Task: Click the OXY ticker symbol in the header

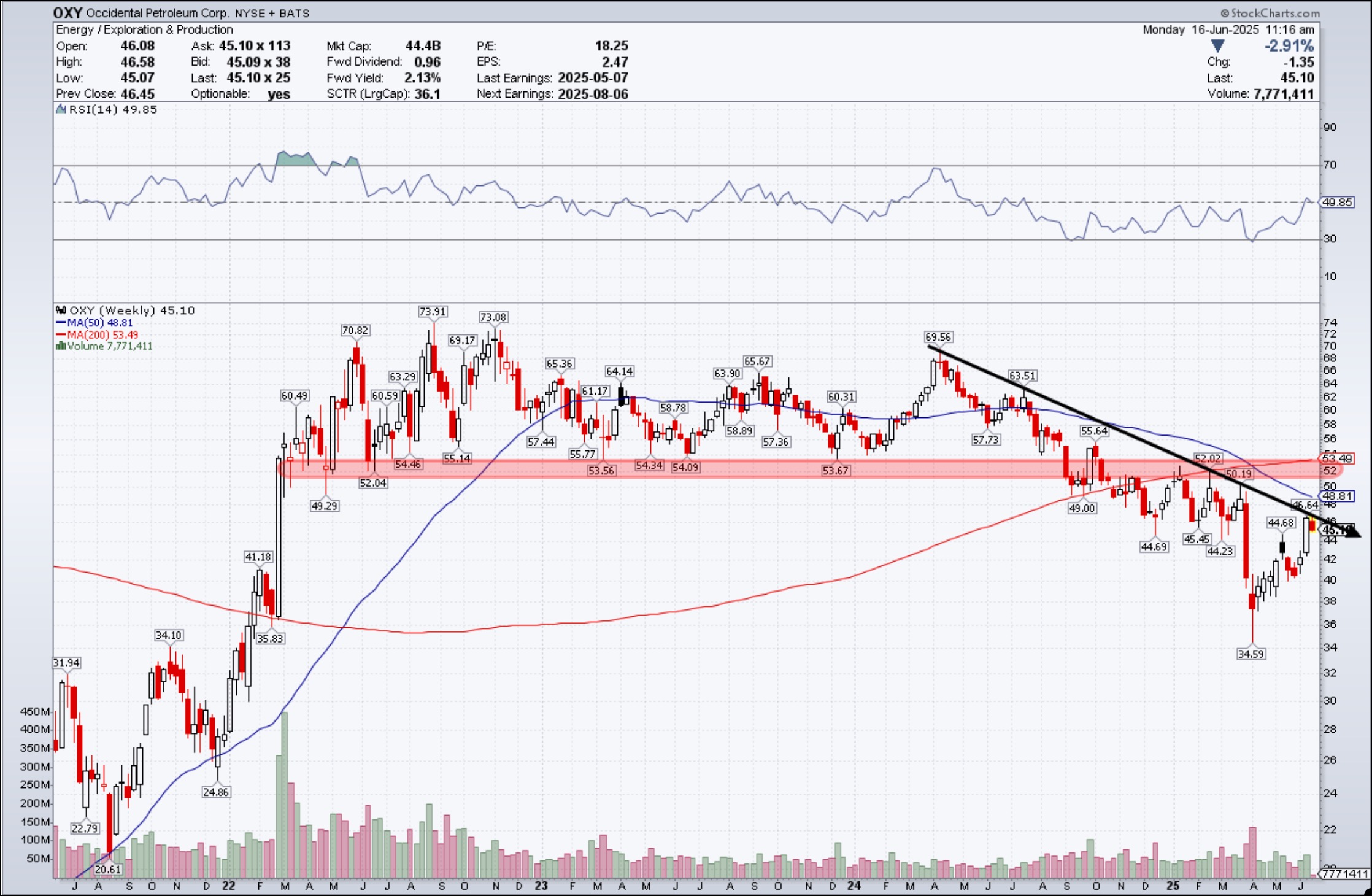Action: 67,13
